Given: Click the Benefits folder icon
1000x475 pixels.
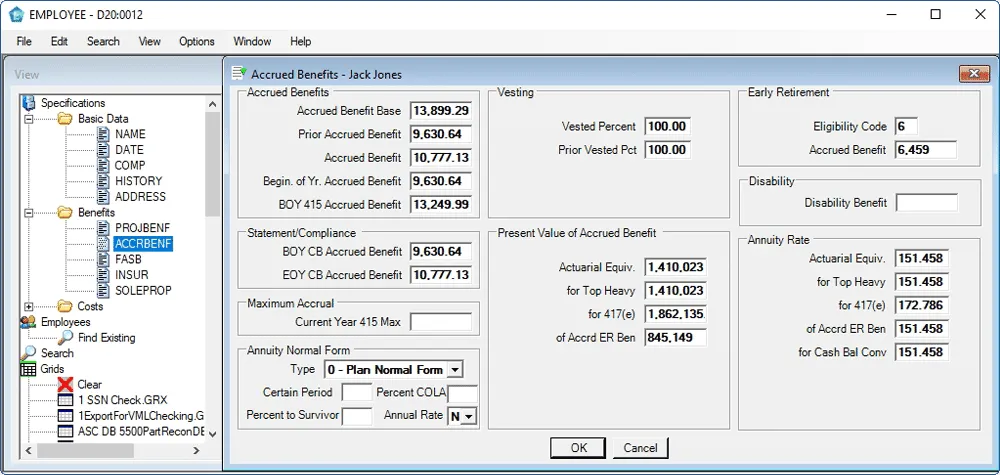Looking at the screenshot, I should pos(65,212).
